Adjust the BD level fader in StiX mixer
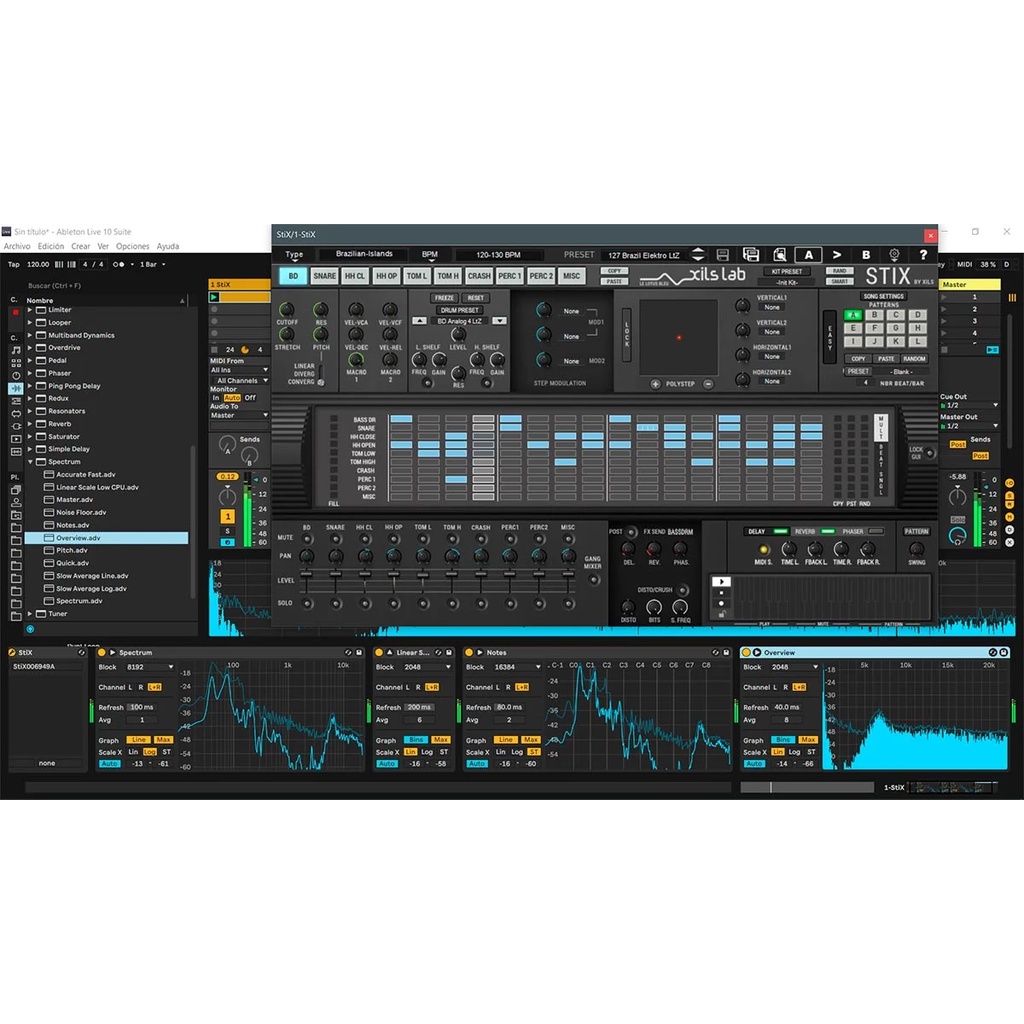1024x1024 pixels. pos(306,575)
